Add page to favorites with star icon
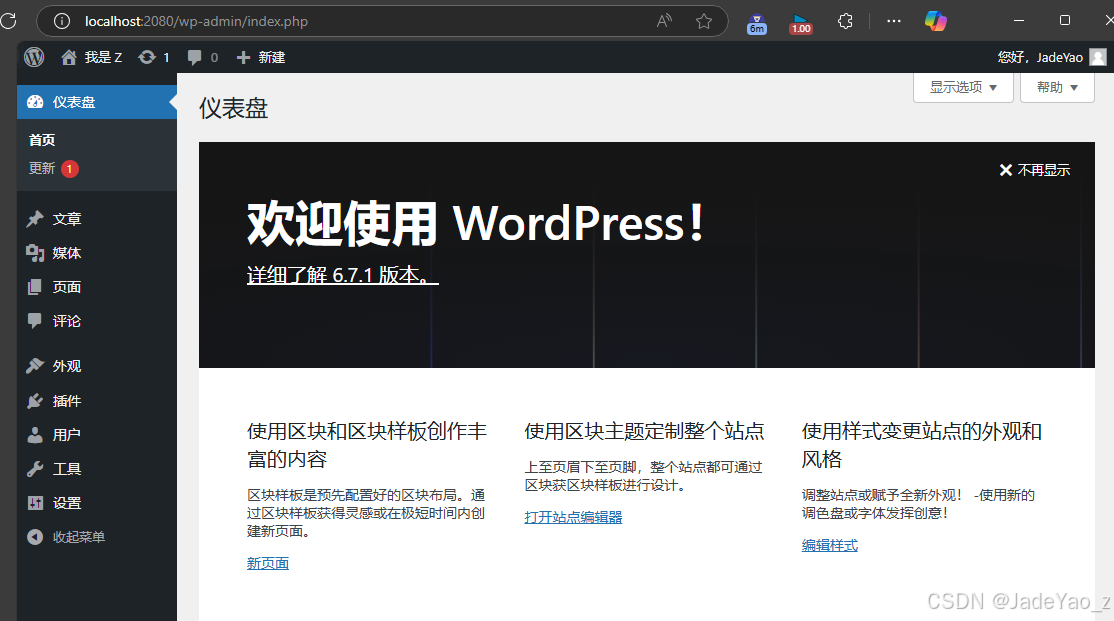This screenshot has height=621, width=1114. (x=704, y=21)
